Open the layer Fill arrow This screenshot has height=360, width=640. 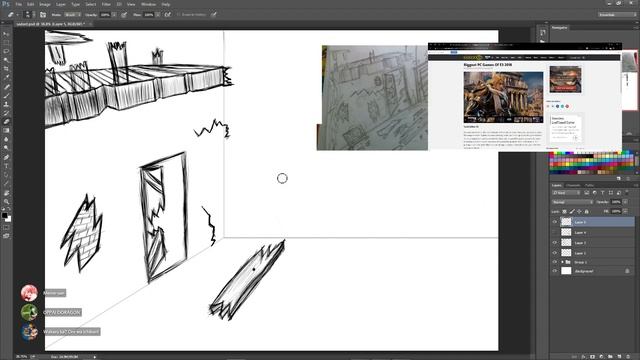[x=625, y=211]
